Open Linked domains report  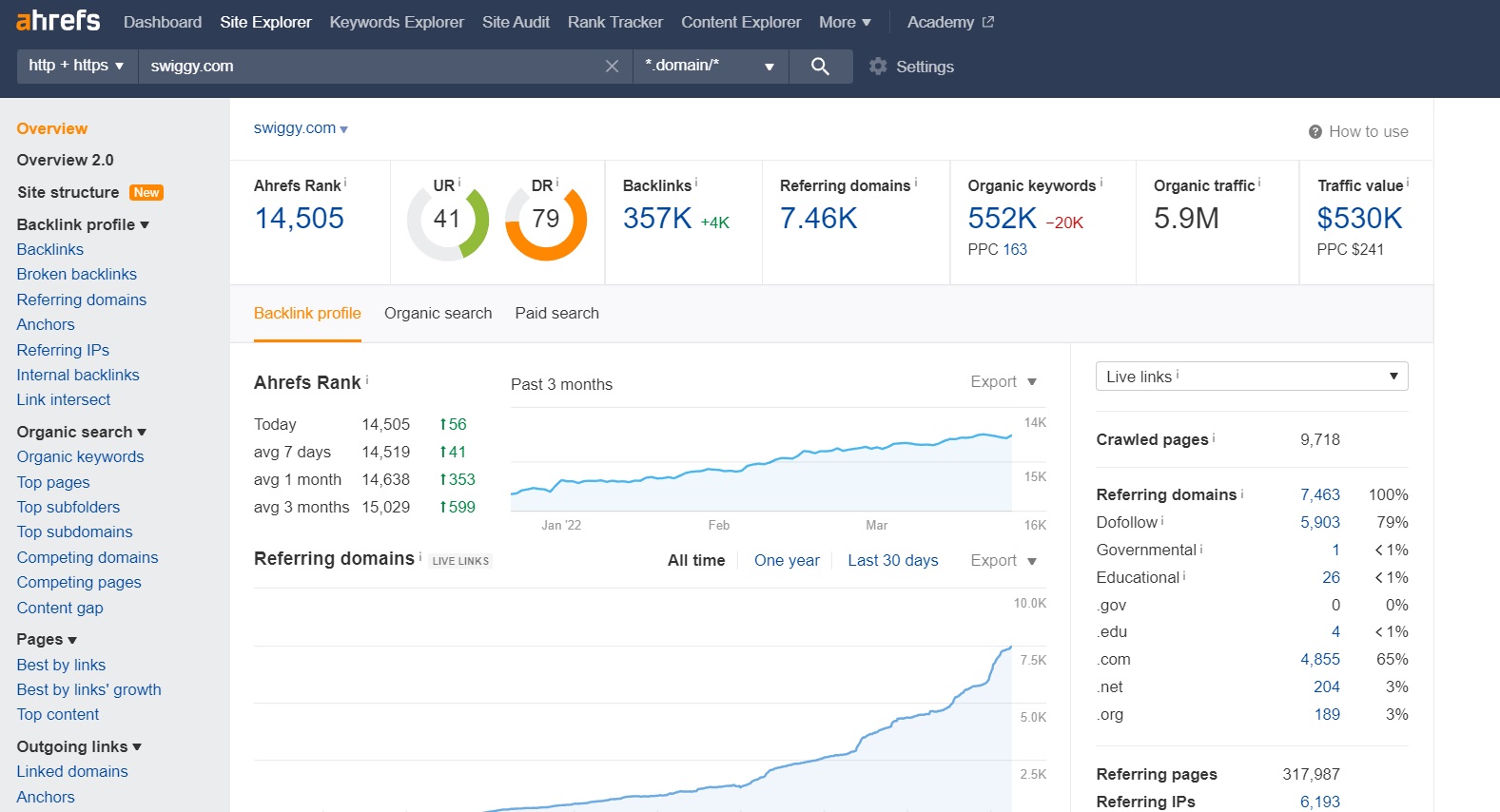(x=72, y=771)
